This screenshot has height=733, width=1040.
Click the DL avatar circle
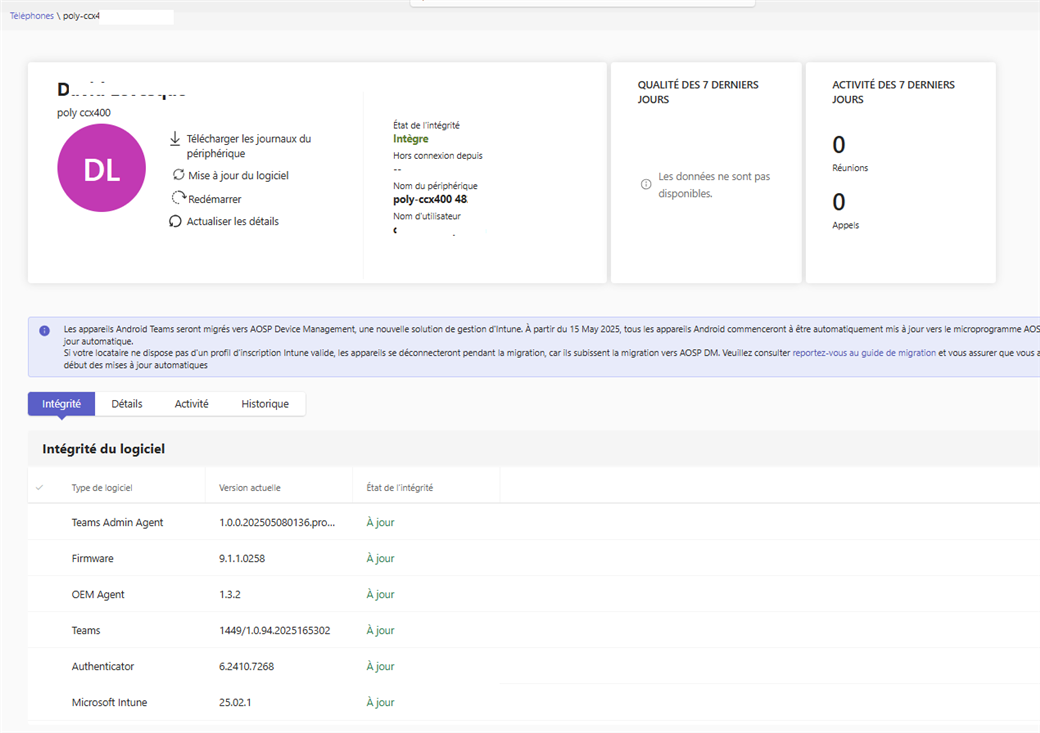tap(101, 168)
